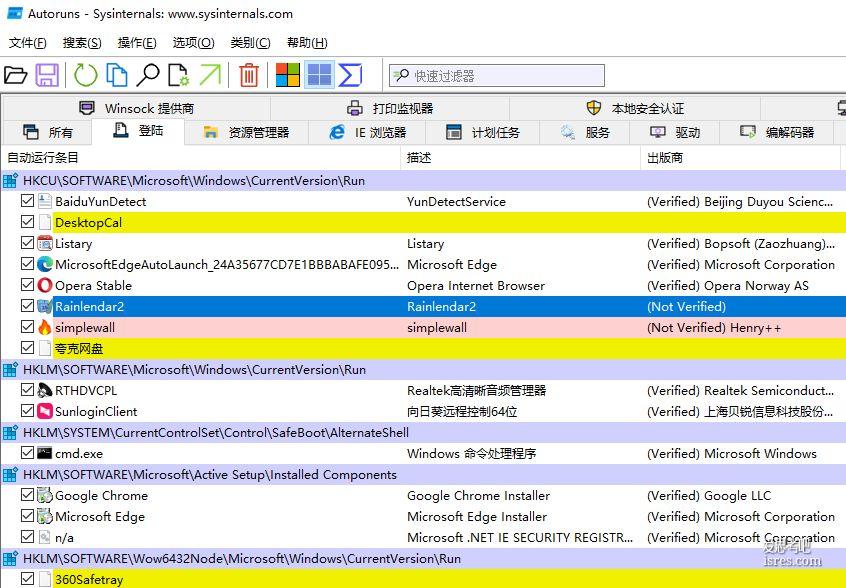Select the n/a .NET IE SECURITY entry
This screenshot has height=588, width=846.
pos(424,537)
